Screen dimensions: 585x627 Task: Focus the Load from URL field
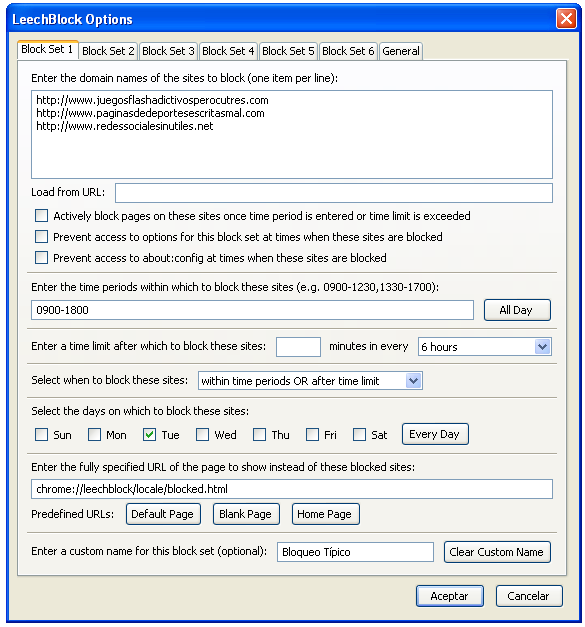click(334, 193)
